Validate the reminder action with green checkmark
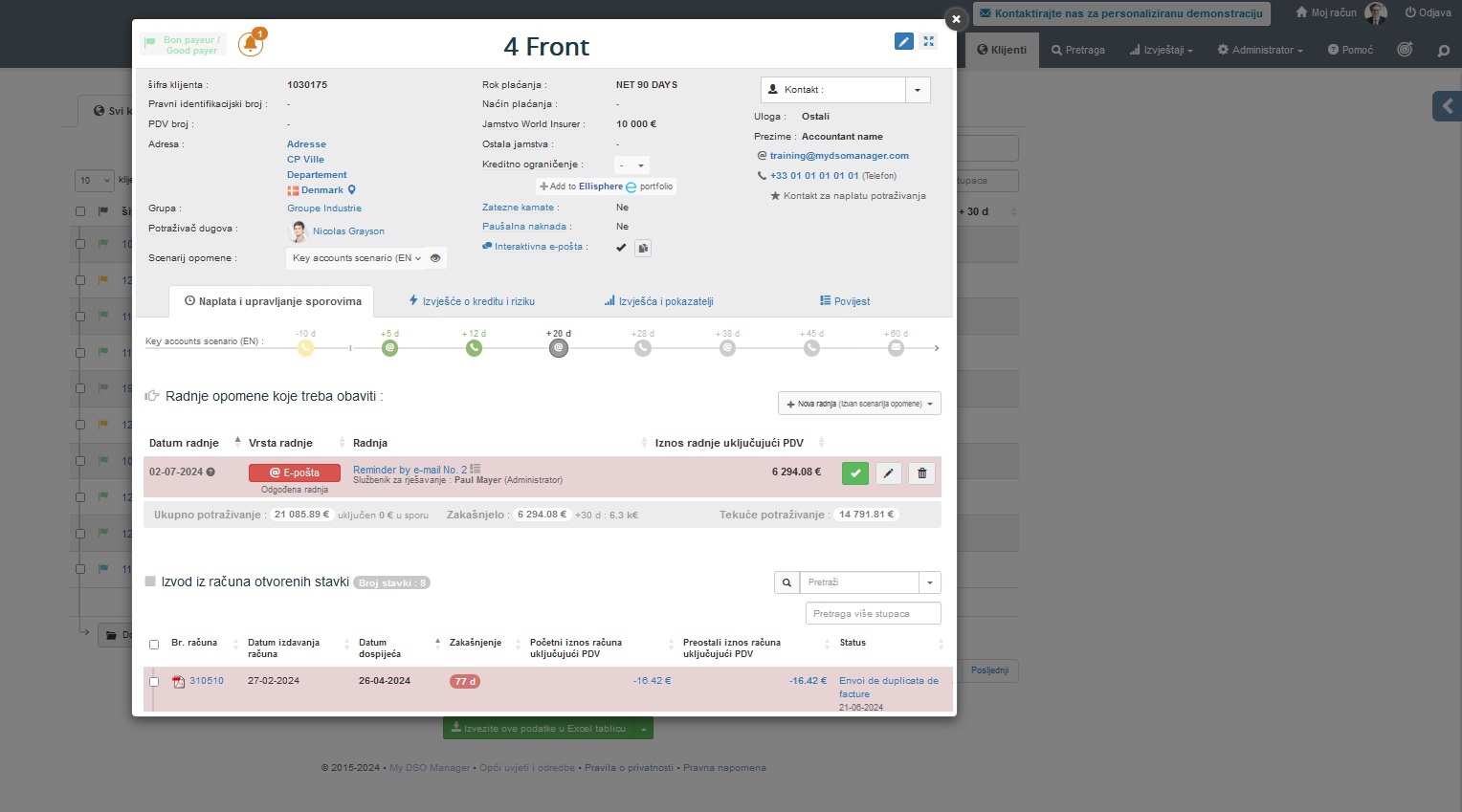 click(x=854, y=472)
